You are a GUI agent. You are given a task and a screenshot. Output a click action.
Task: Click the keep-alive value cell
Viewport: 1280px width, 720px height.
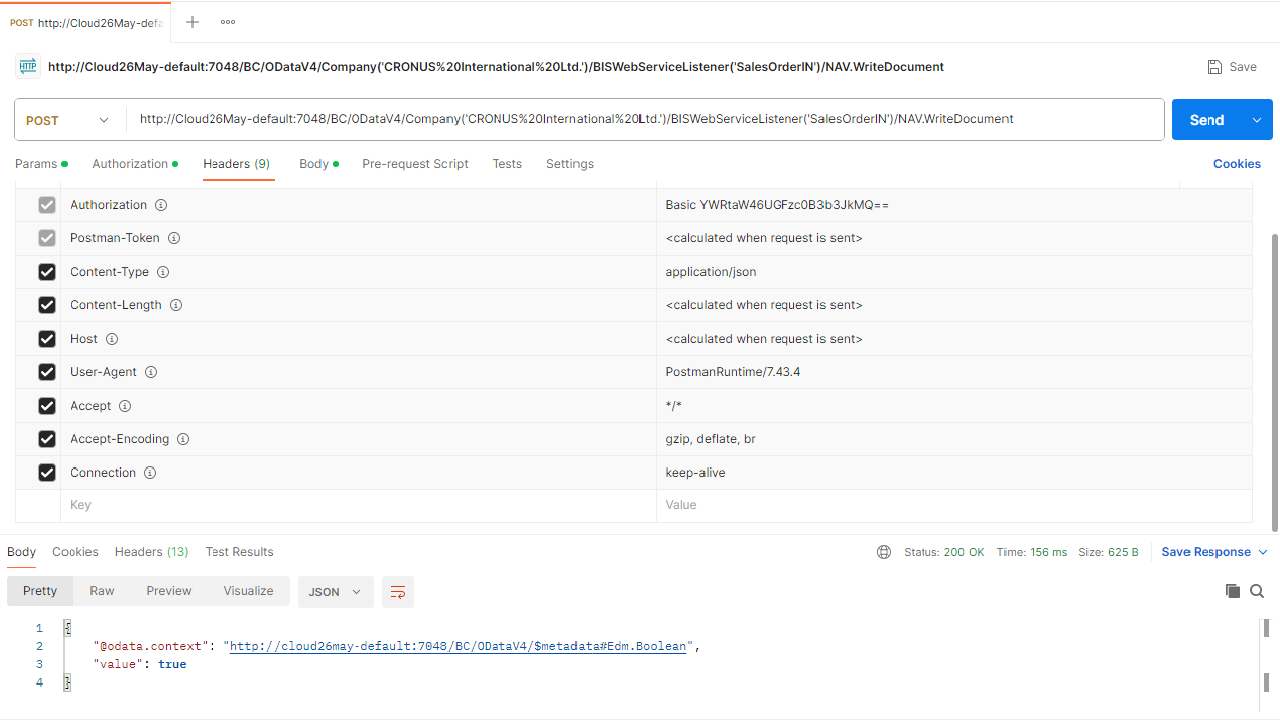click(954, 473)
